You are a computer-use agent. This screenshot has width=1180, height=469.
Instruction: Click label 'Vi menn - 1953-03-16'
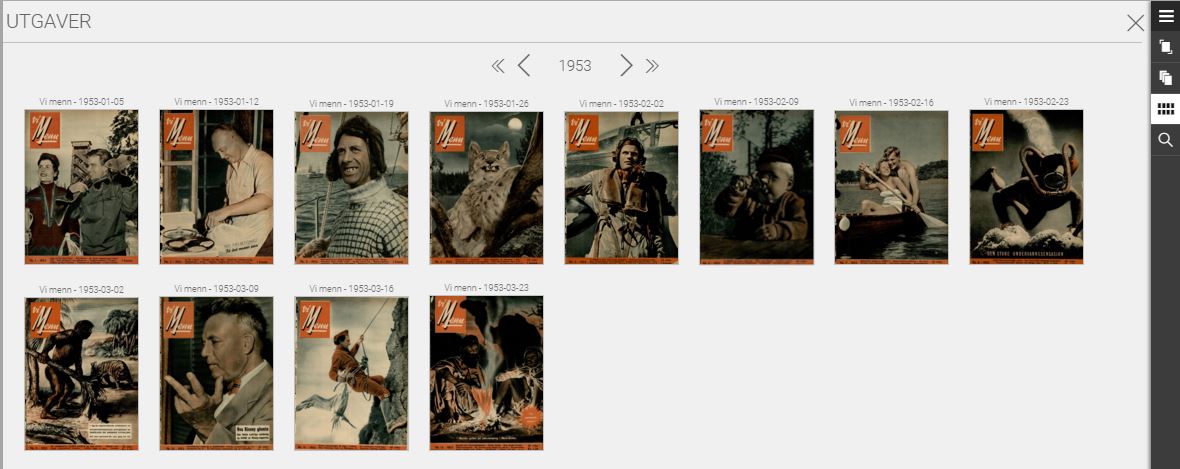tap(351, 289)
